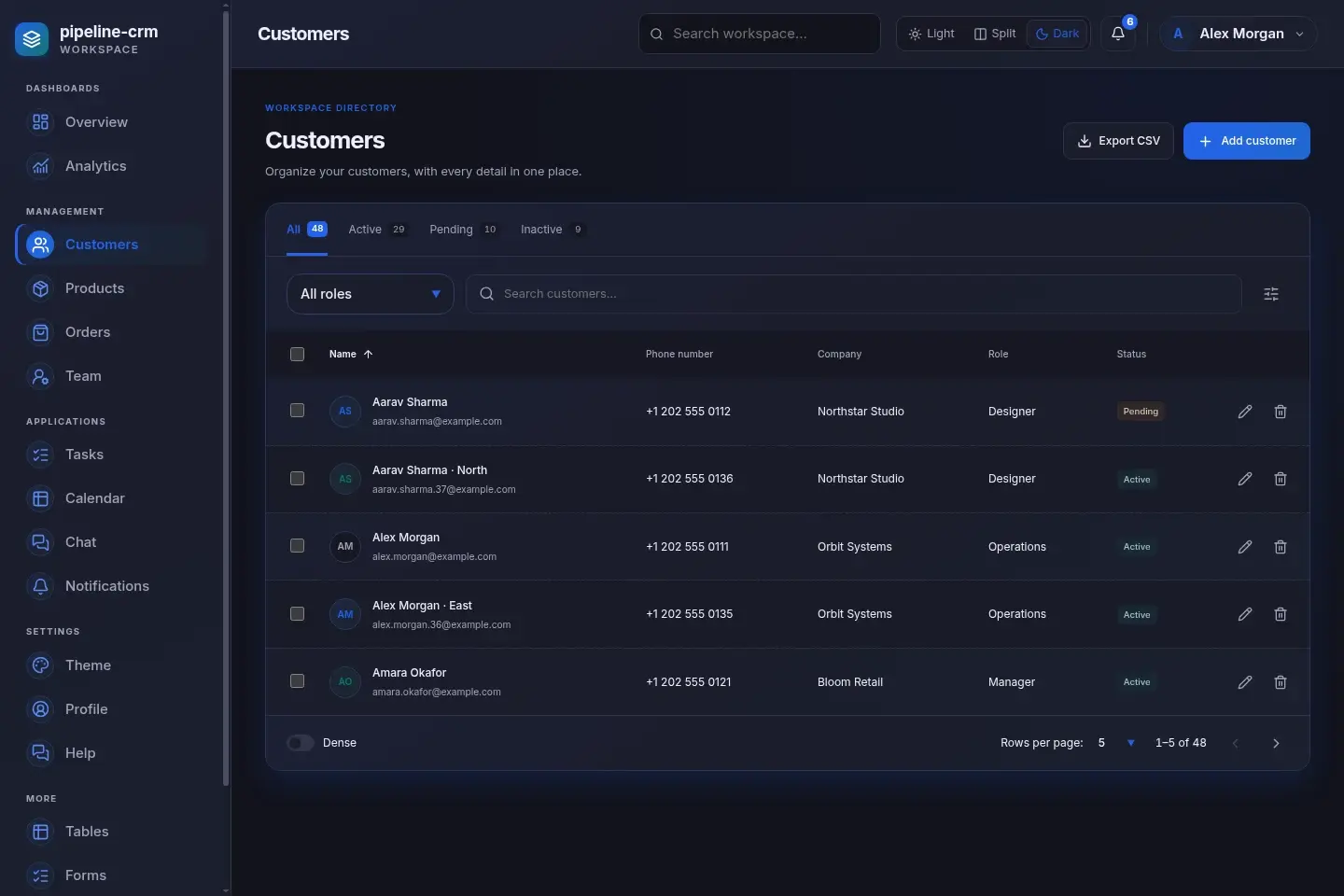
Task: Click the Add customer button
Action: (1247, 141)
